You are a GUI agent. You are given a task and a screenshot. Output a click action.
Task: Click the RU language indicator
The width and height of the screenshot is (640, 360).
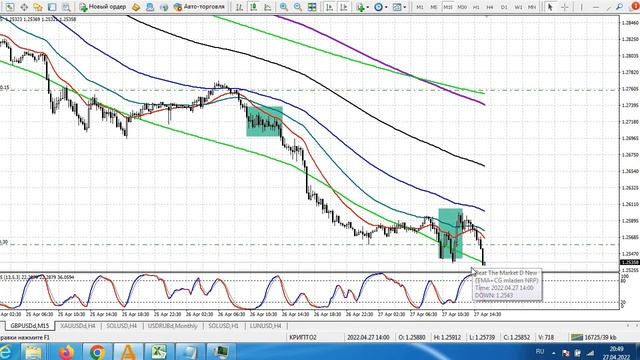(x=540, y=351)
